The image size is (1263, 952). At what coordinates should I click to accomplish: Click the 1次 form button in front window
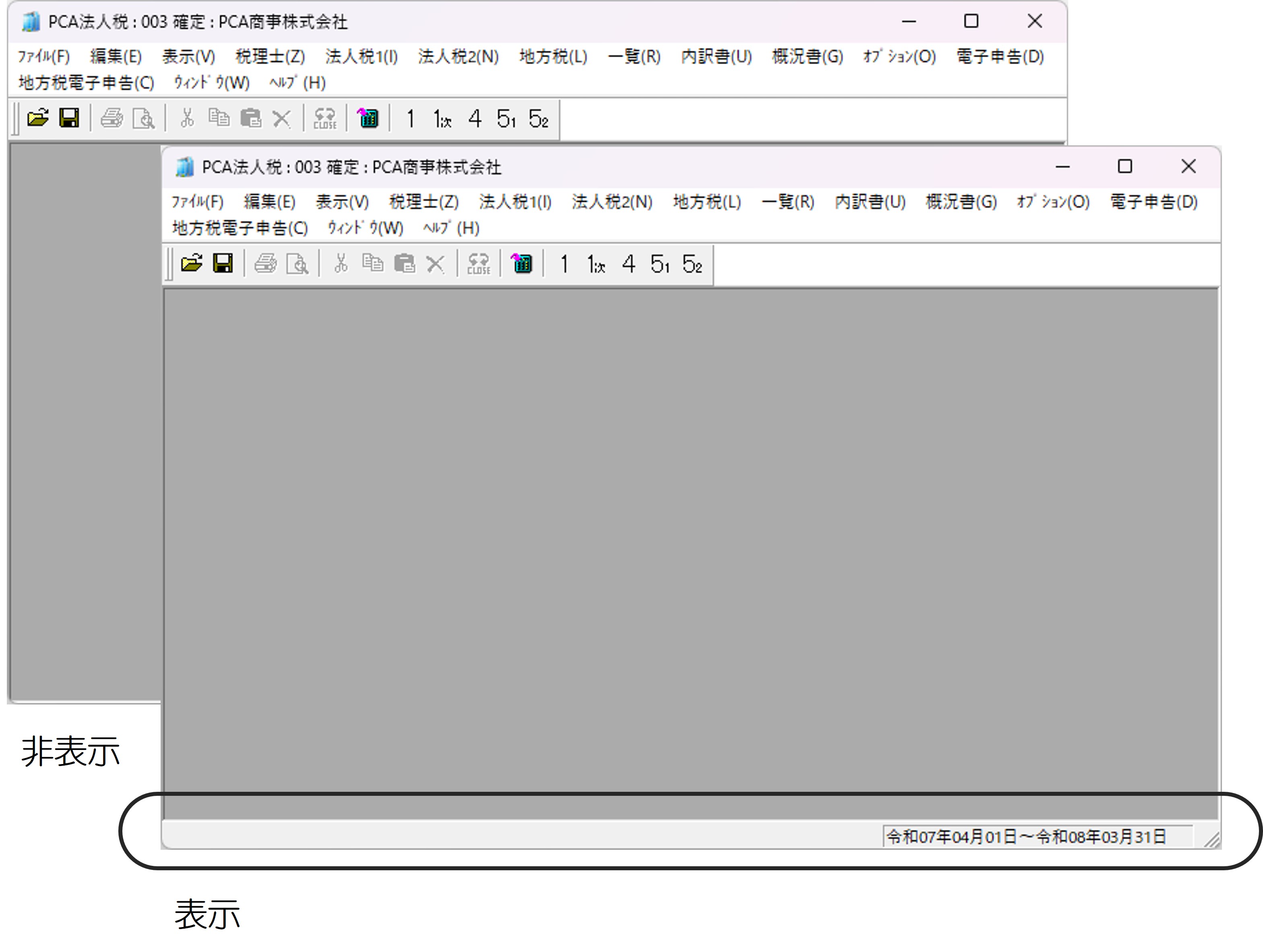pyautogui.click(x=596, y=264)
